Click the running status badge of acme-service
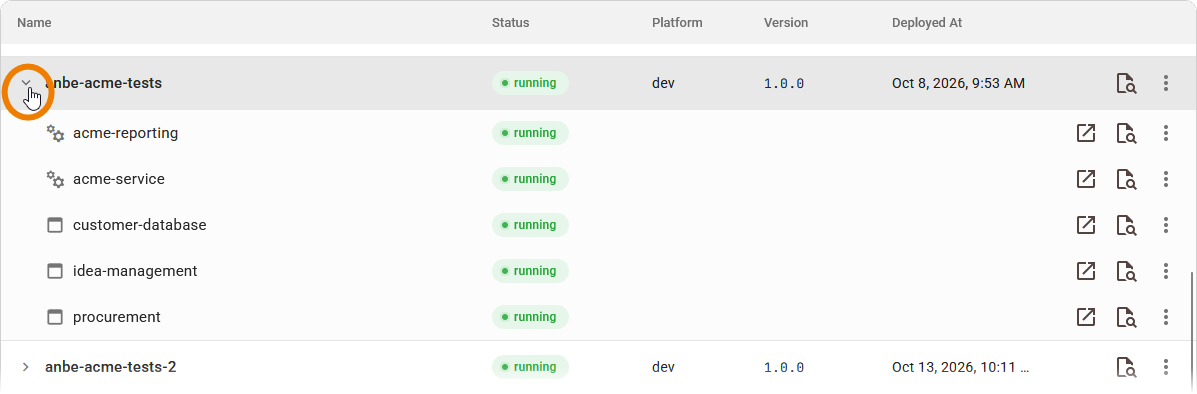This screenshot has height=394, width=1197. (531, 179)
